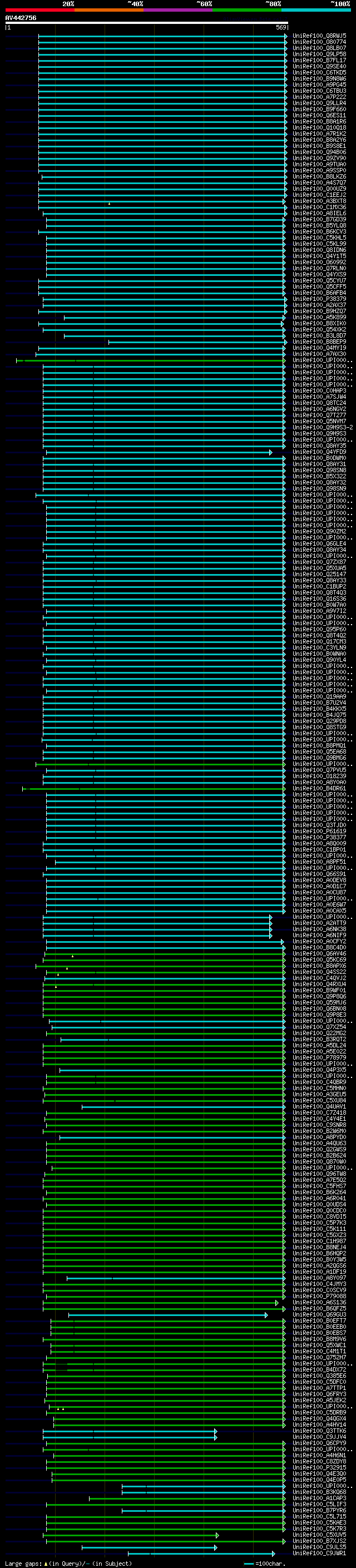
Task: Open hit UniRef100_Q9LLR4
Action: coord(319,103)
